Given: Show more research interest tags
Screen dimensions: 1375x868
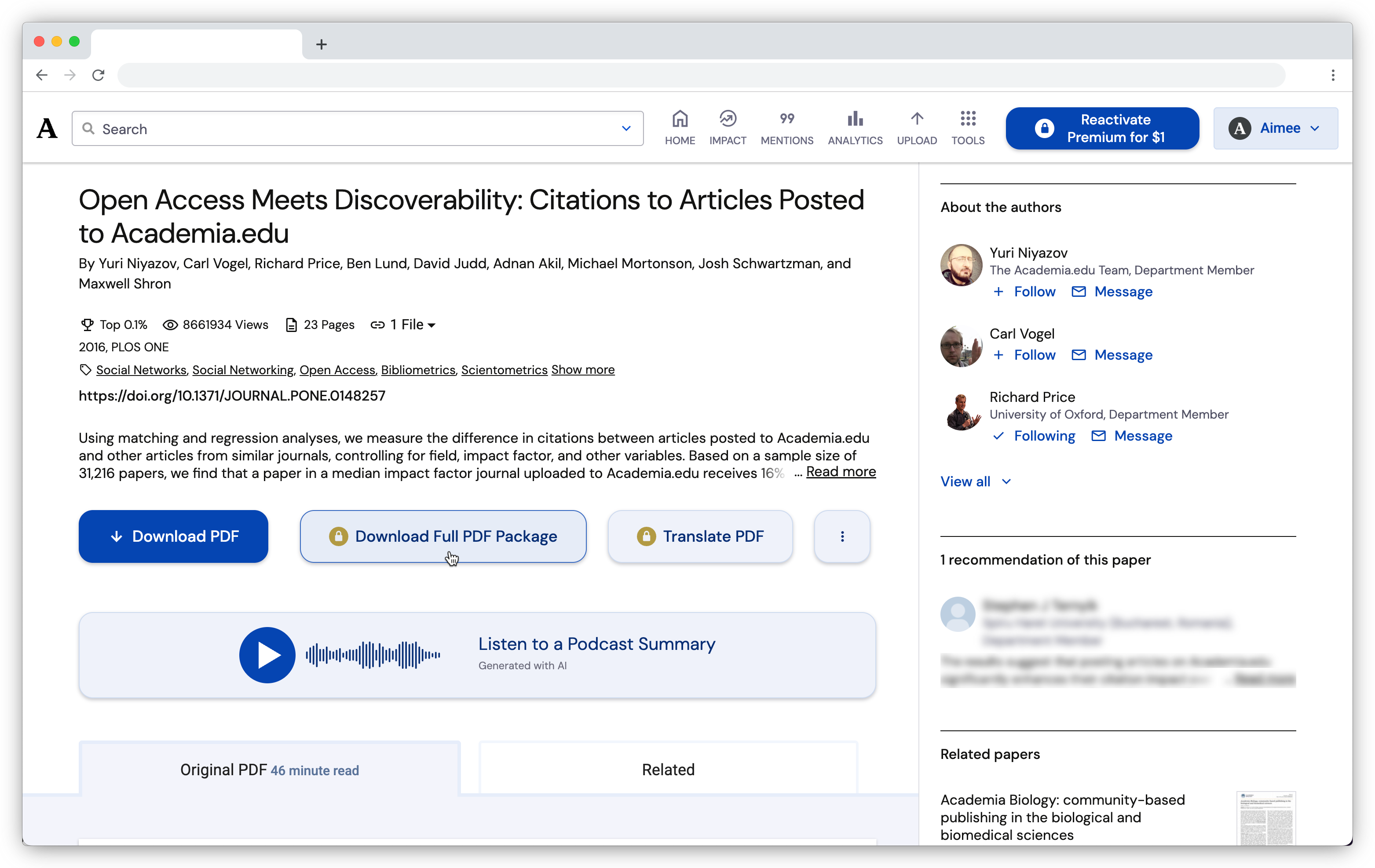Looking at the screenshot, I should [582, 370].
